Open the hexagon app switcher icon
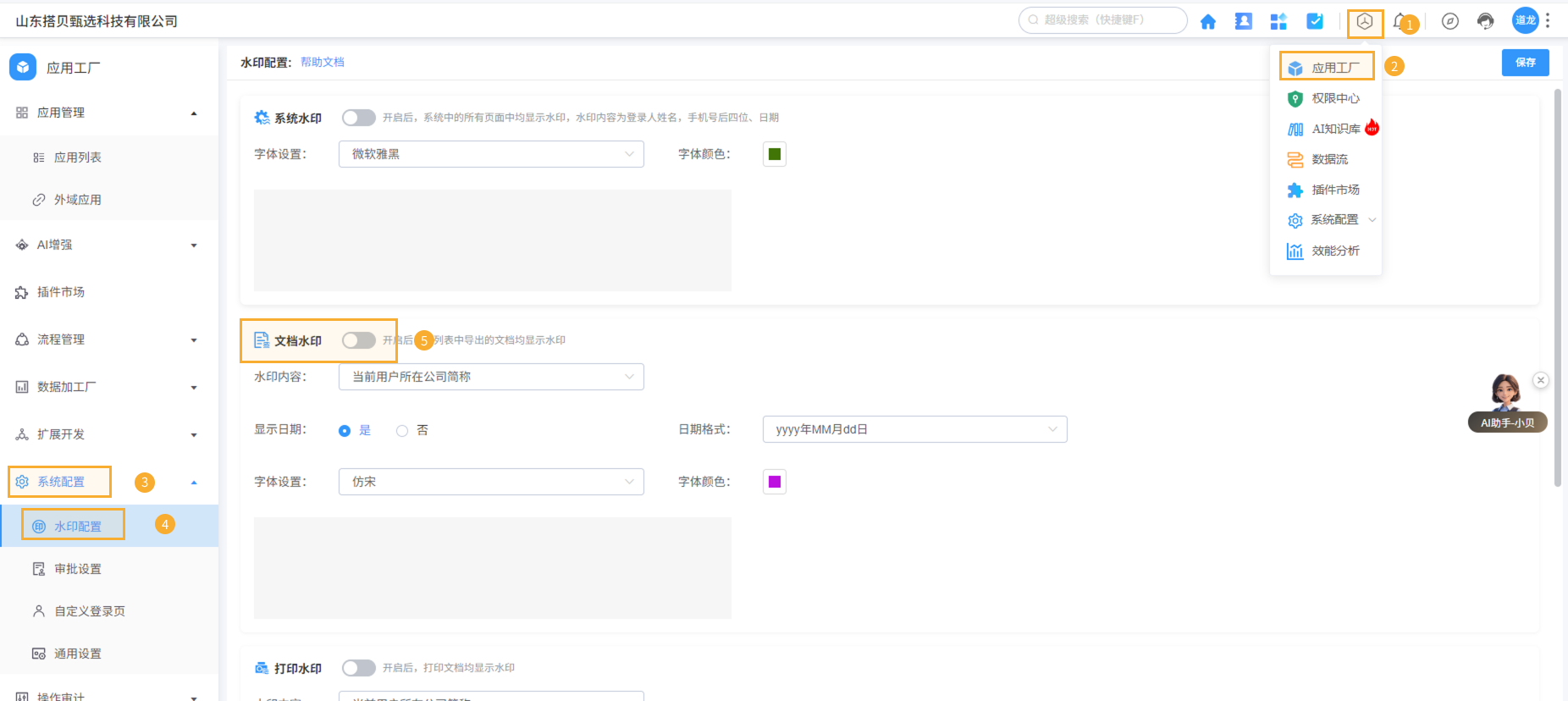The width and height of the screenshot is (1568, 701). tap(1365, 22)
